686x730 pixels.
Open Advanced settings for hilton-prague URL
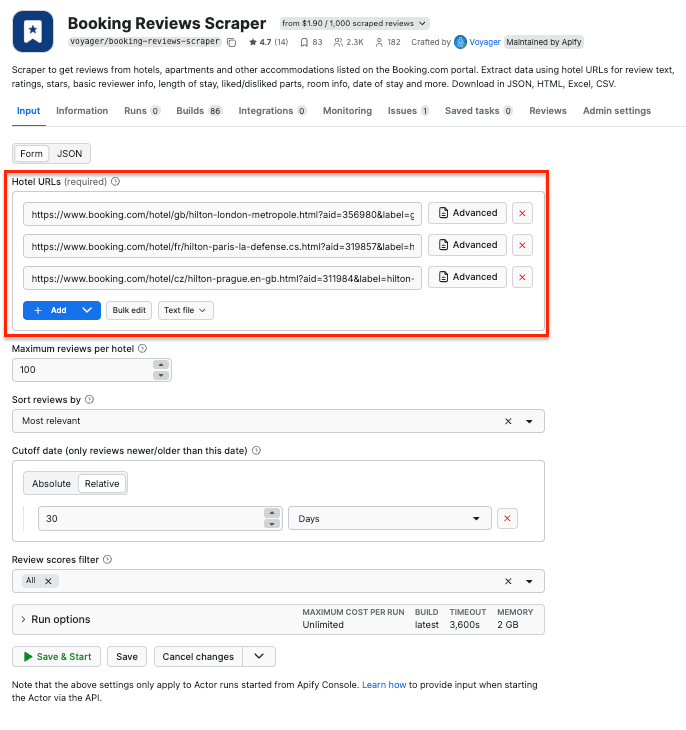point(468,277)
